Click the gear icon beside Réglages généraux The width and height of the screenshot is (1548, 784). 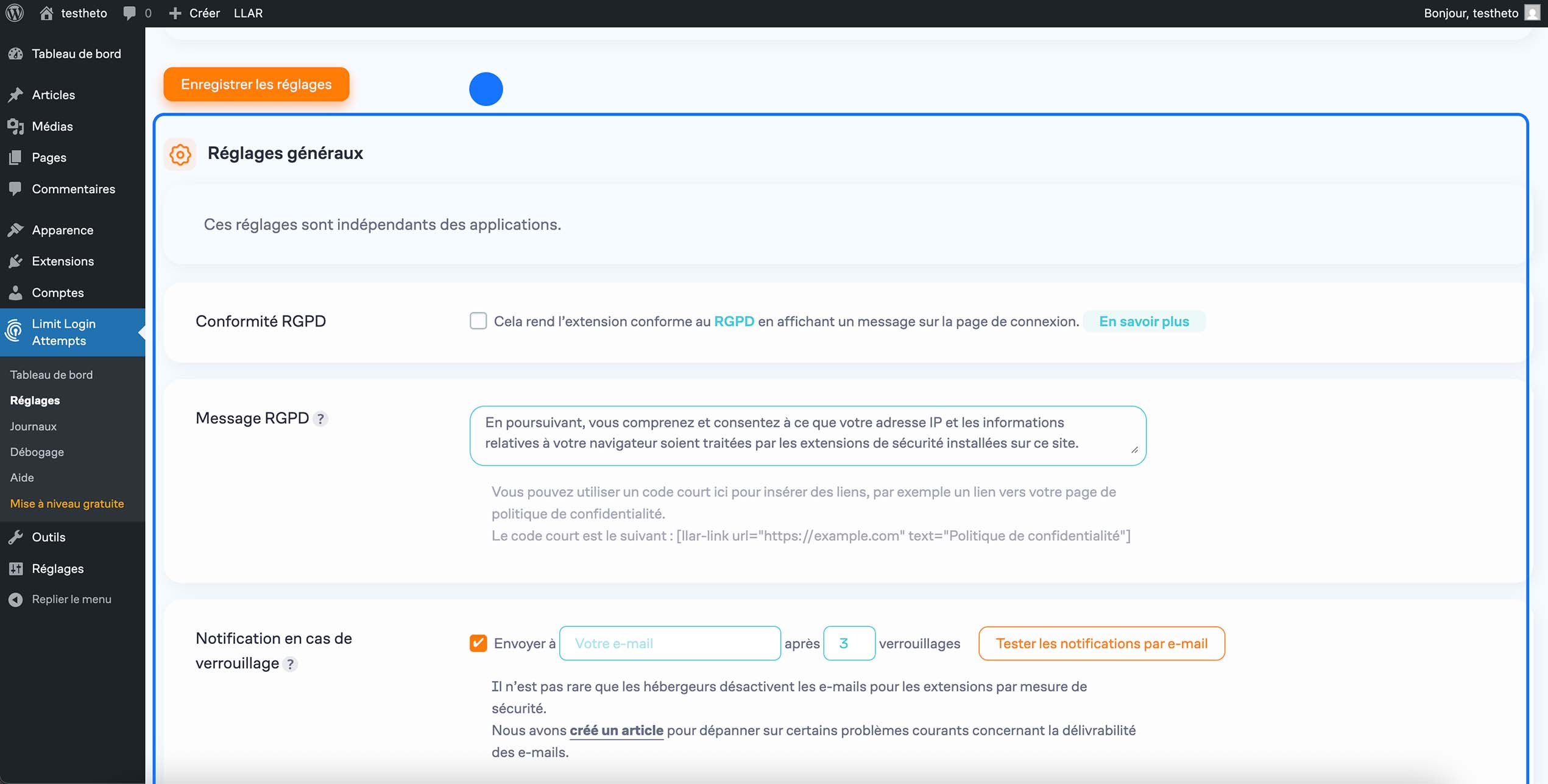(180, 154)
